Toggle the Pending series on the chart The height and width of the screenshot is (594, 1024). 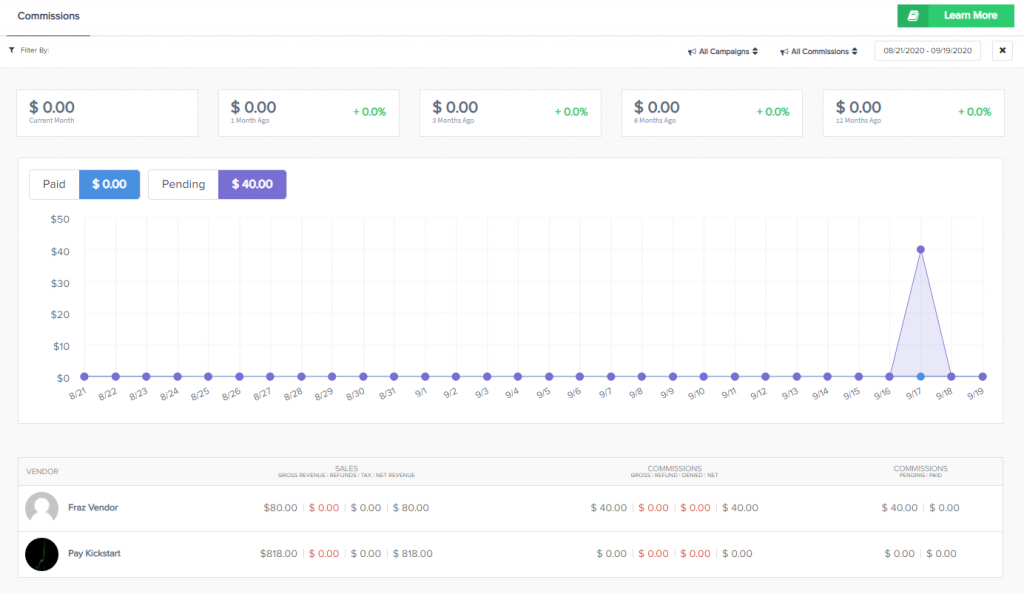pos(183,184)
